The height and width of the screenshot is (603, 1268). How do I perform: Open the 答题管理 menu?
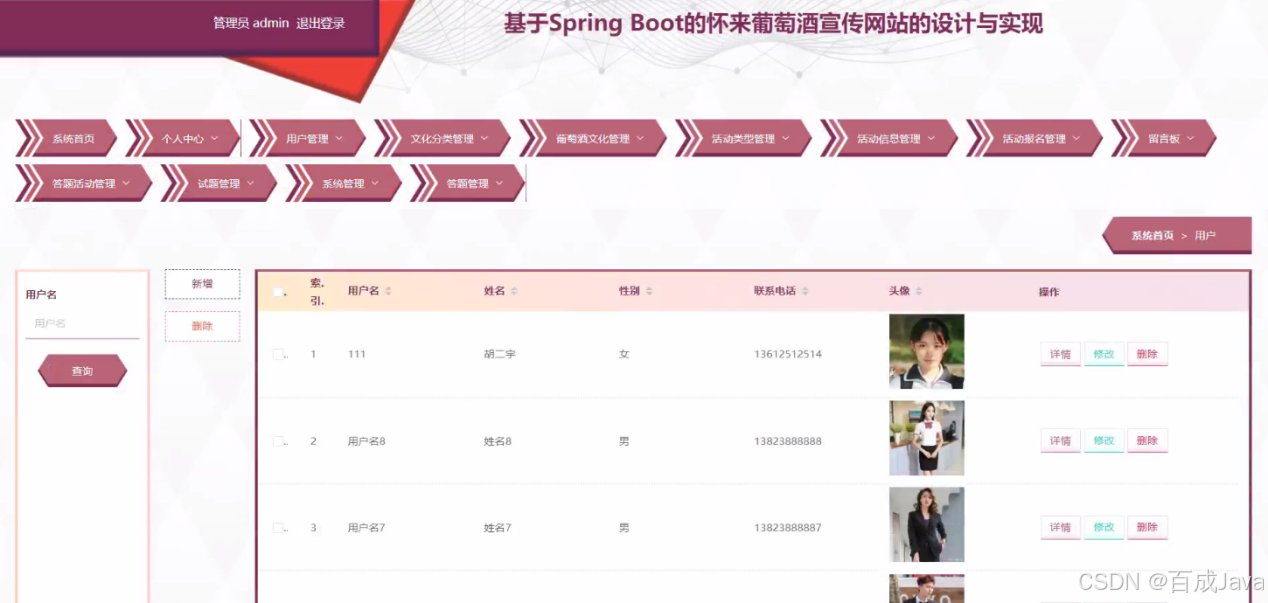pyautogui.click(x=468, y=183)
